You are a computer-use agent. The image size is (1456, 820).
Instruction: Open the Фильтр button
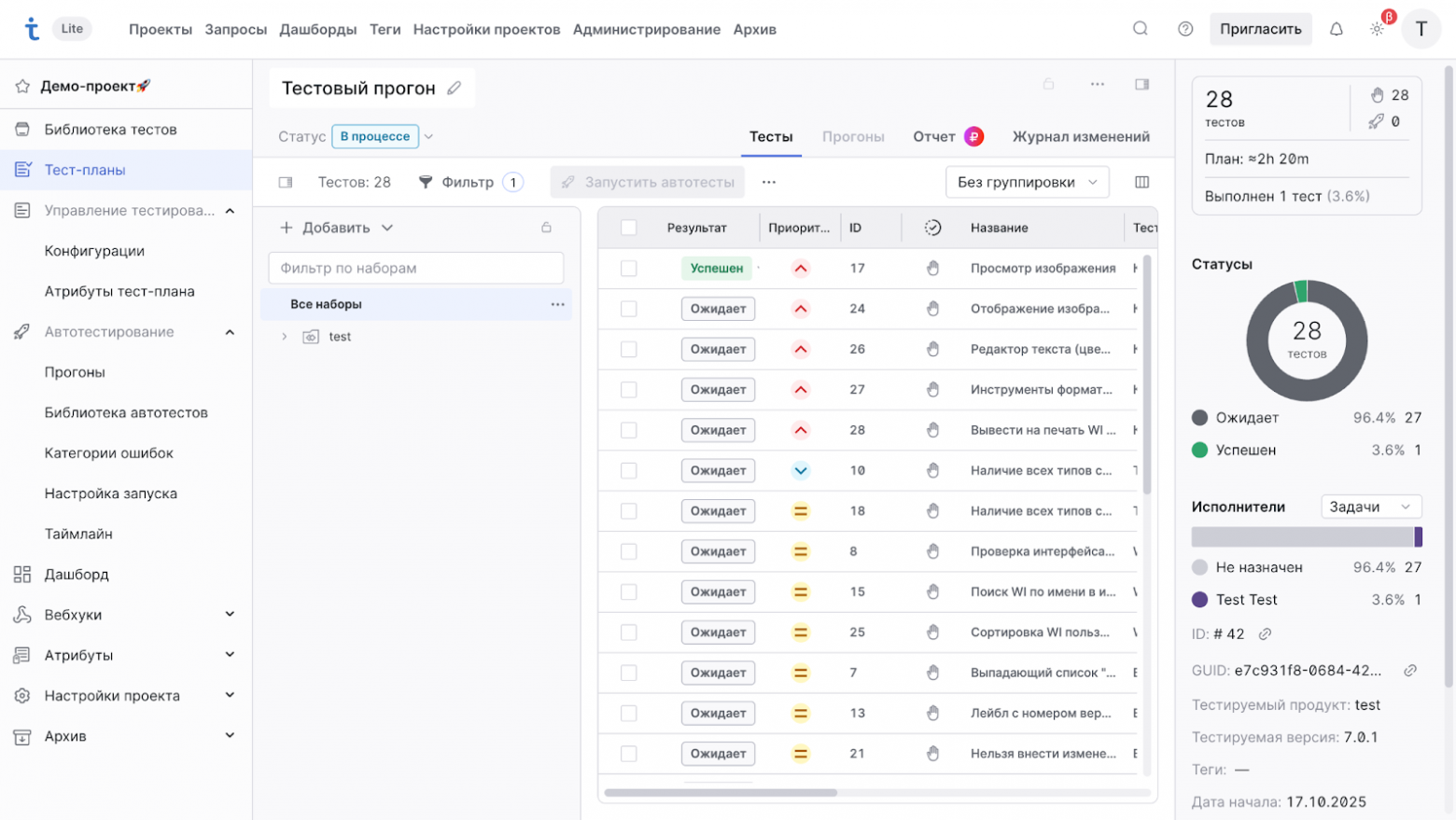(468, 182)
